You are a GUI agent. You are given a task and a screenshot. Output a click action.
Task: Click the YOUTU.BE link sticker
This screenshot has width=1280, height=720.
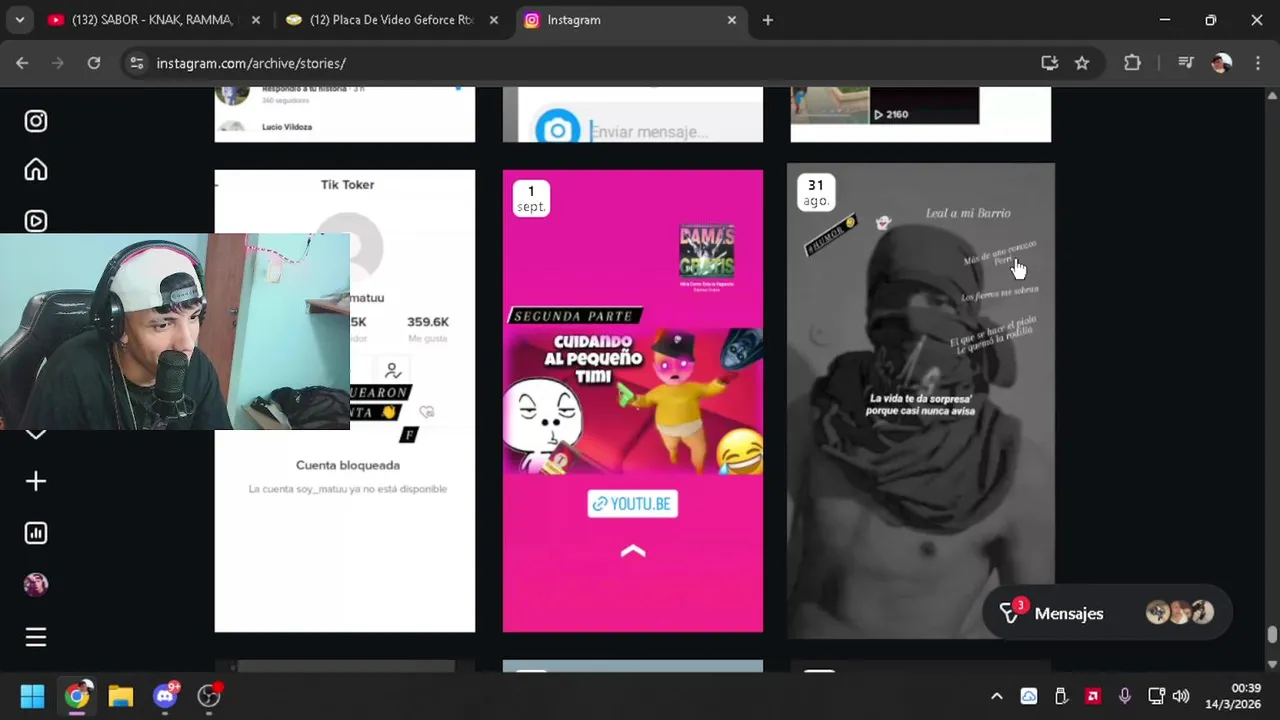(633, 504)
